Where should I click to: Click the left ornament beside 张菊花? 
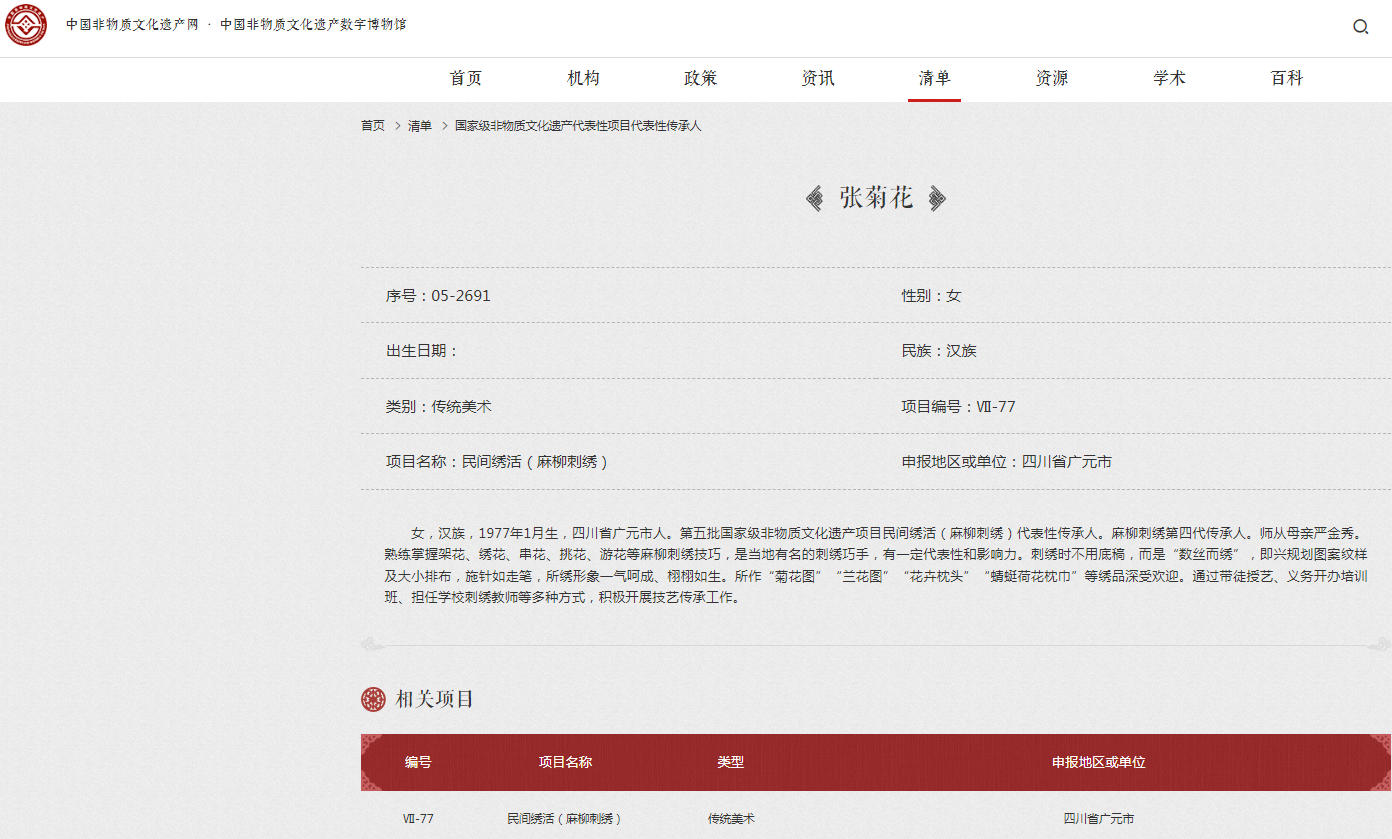click(815, 198)
